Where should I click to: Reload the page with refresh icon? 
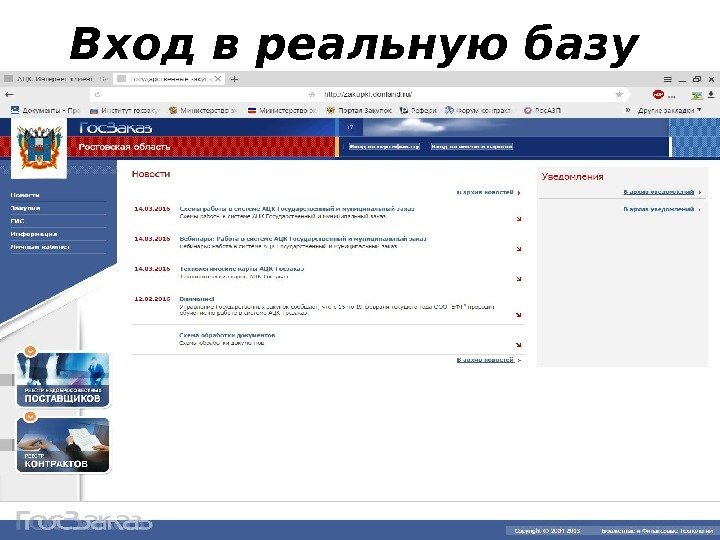click(x=97, y=95)
